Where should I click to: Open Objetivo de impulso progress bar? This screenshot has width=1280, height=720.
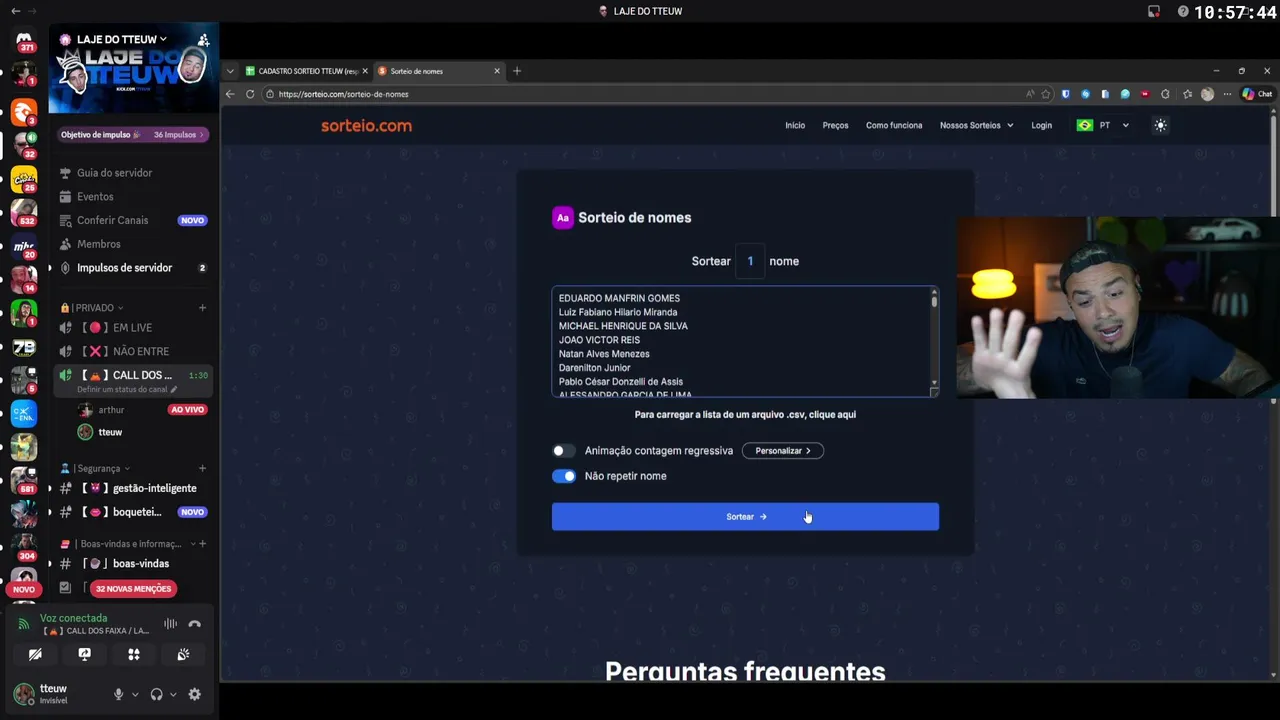coord(133,135)
